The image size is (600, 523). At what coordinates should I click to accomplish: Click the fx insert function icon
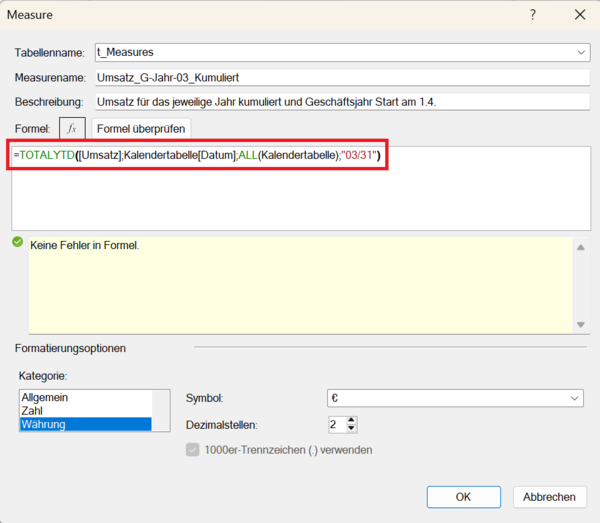tap(72, 129)
